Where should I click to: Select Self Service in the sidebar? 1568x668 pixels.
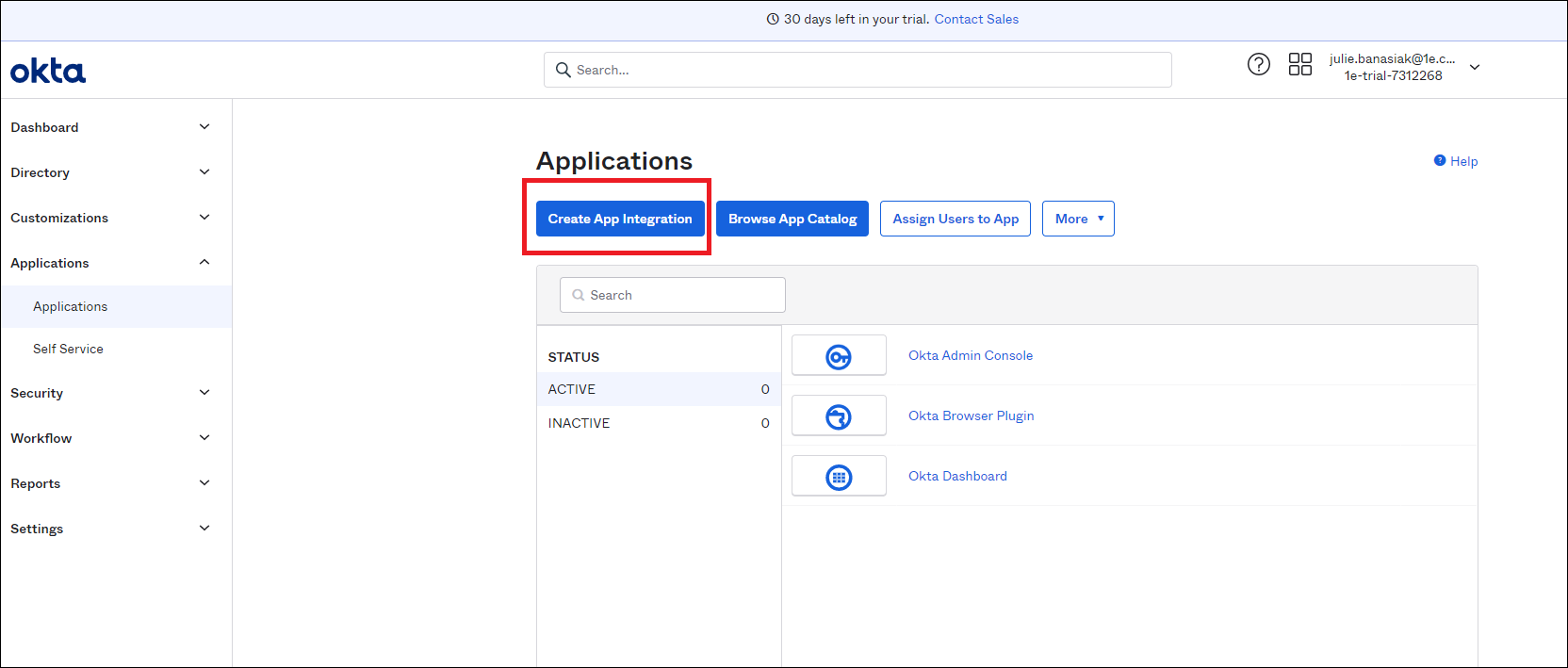[68, 349]
